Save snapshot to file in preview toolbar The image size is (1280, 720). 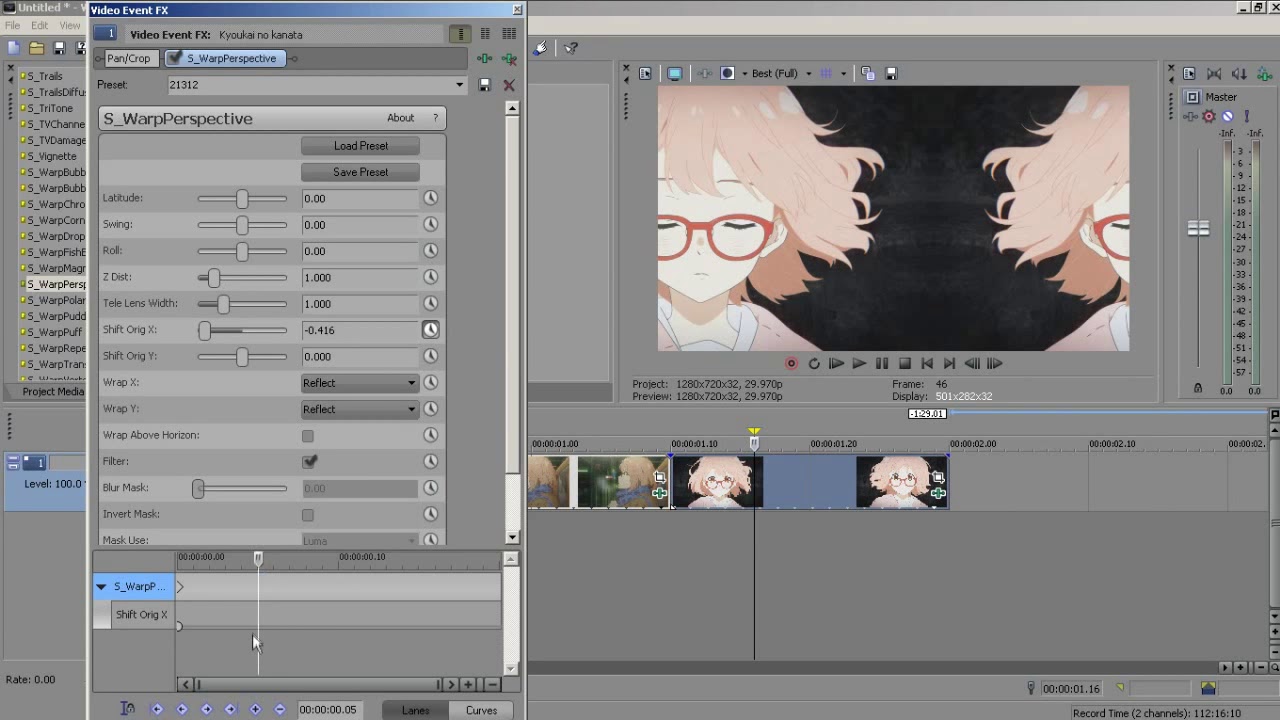click(891, 74)
